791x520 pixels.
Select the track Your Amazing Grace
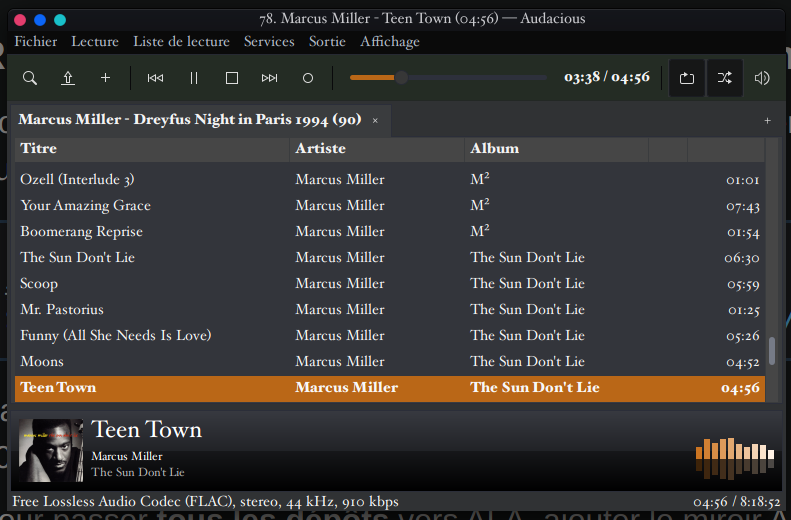[x=85, y=206]
